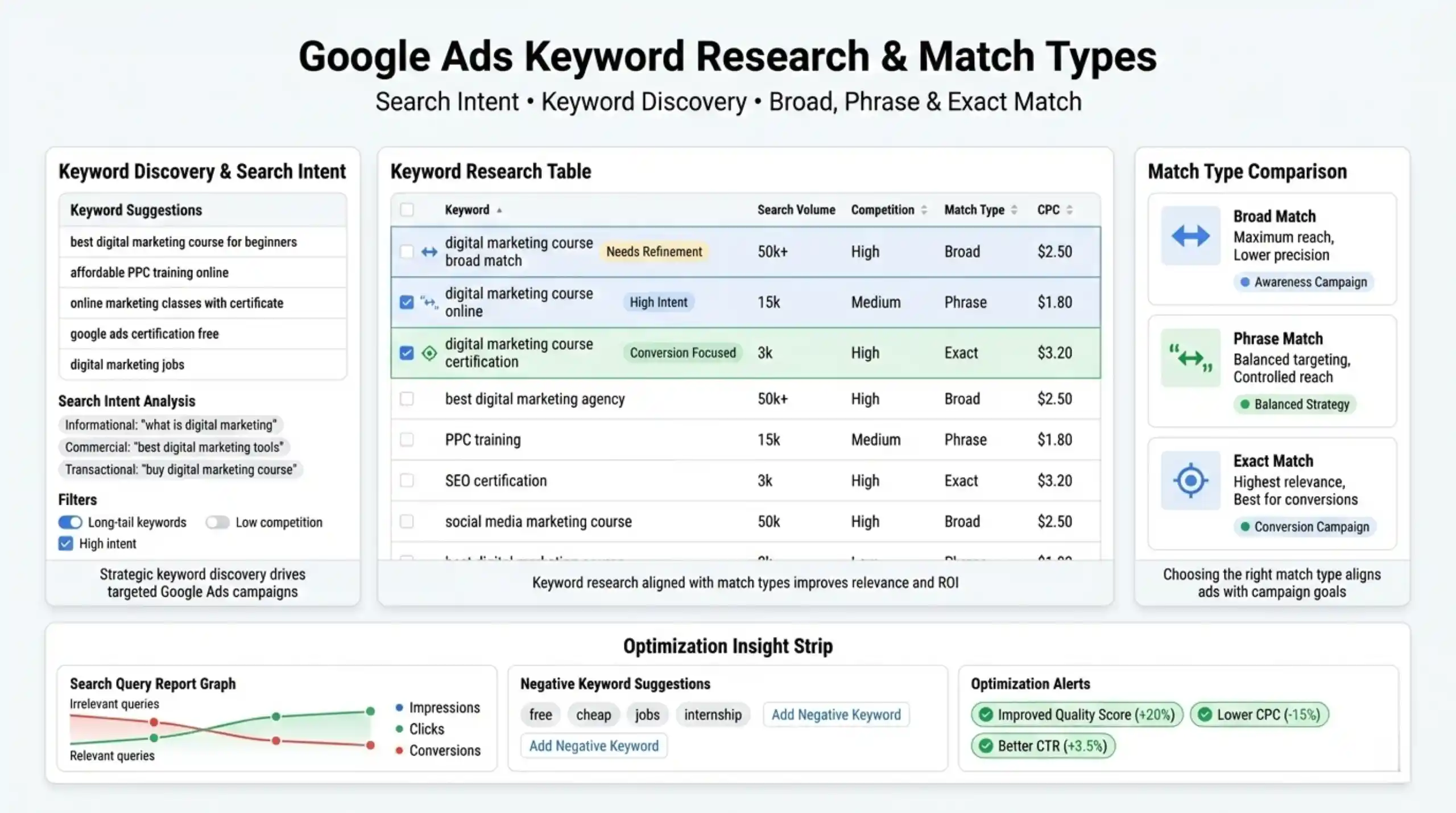This screenshot has height=813, width=1456.
Task: Click the Exact Match target icon
Action: (1190, 480)
